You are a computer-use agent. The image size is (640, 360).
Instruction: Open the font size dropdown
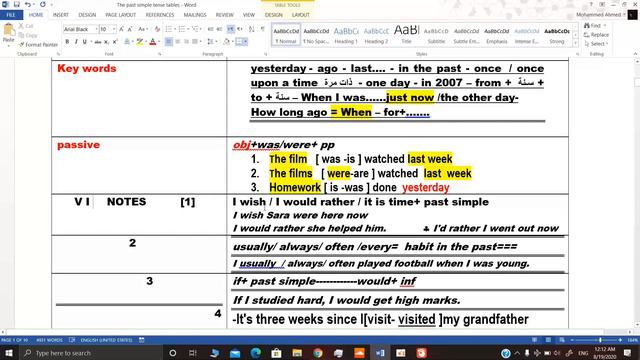[x=114, y=29]
